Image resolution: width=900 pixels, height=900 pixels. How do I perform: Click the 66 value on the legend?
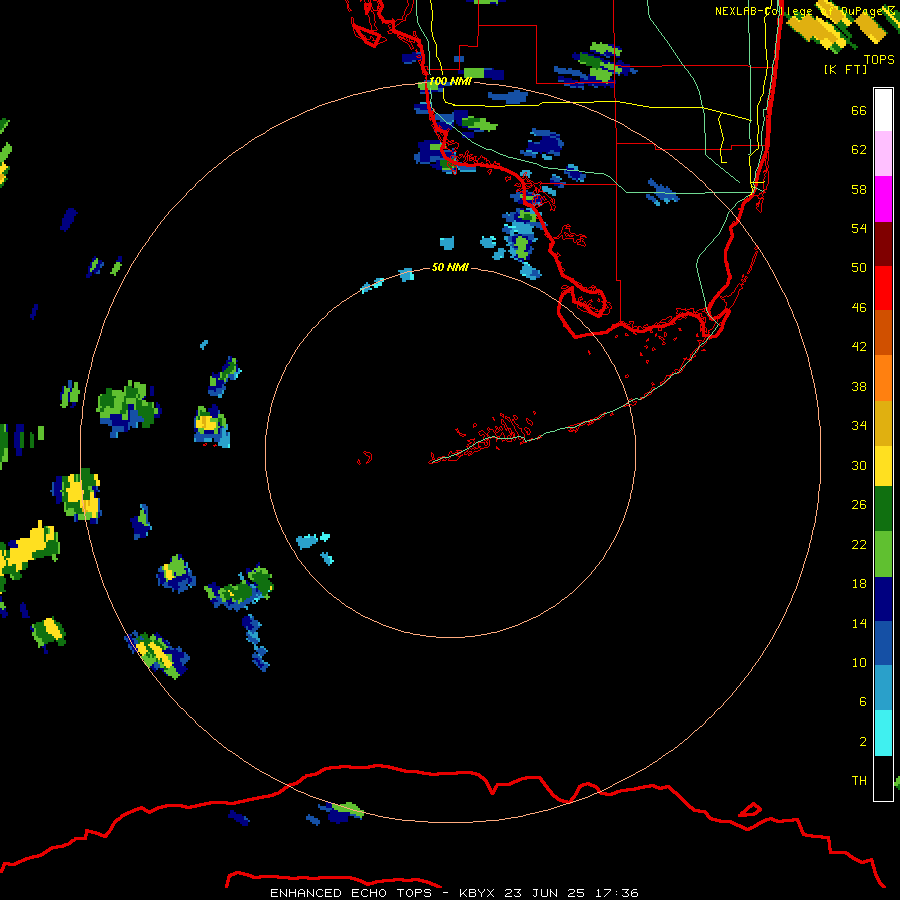click(x=859, y=111)
